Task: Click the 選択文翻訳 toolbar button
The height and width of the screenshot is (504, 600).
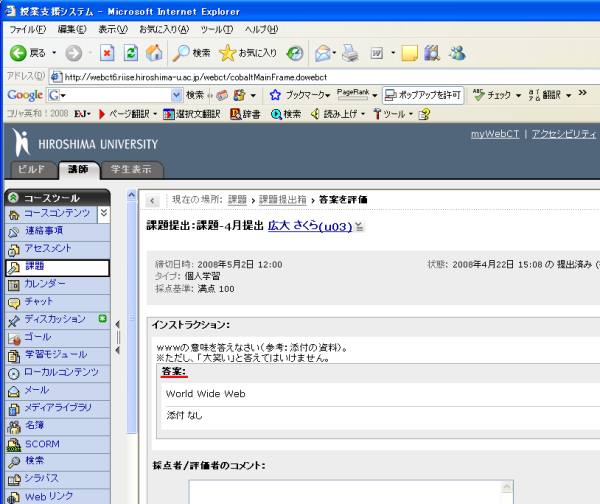Action: pos(192,114)
